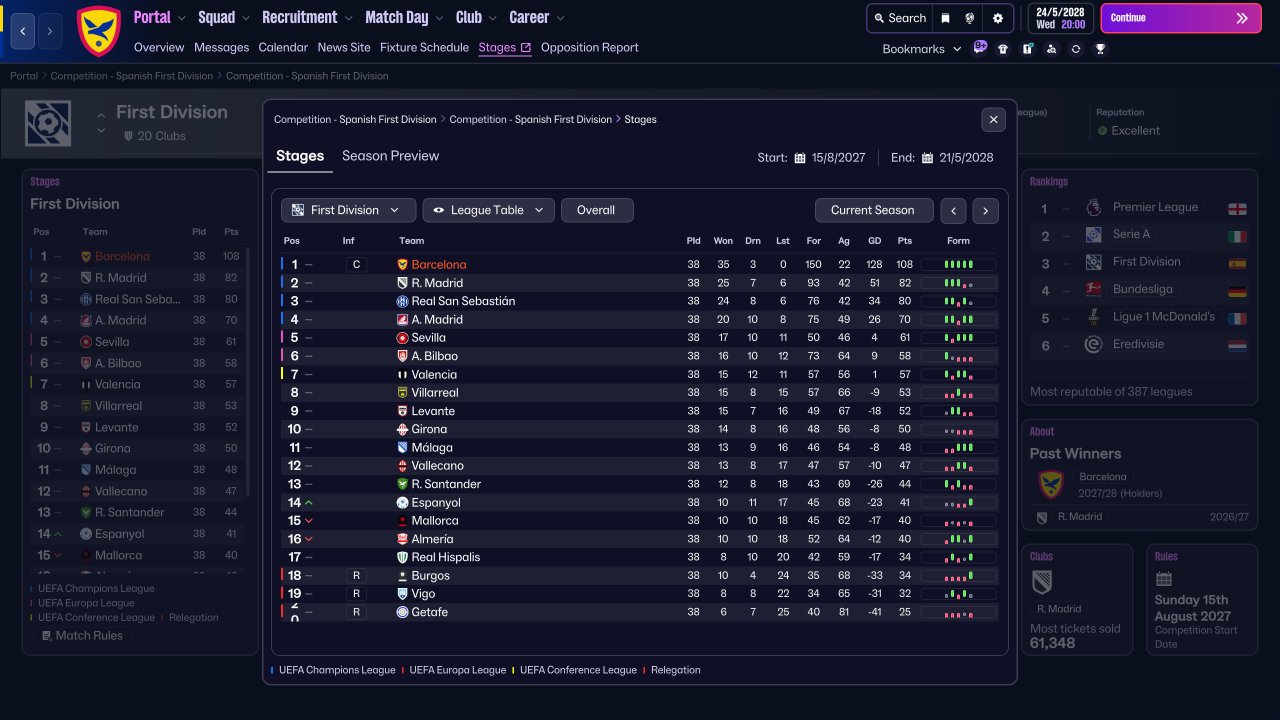The width and height of the screenshot is (1280, 720).
Task: Click the calendar icon in the Rules card
Action: pos(1163,579)
